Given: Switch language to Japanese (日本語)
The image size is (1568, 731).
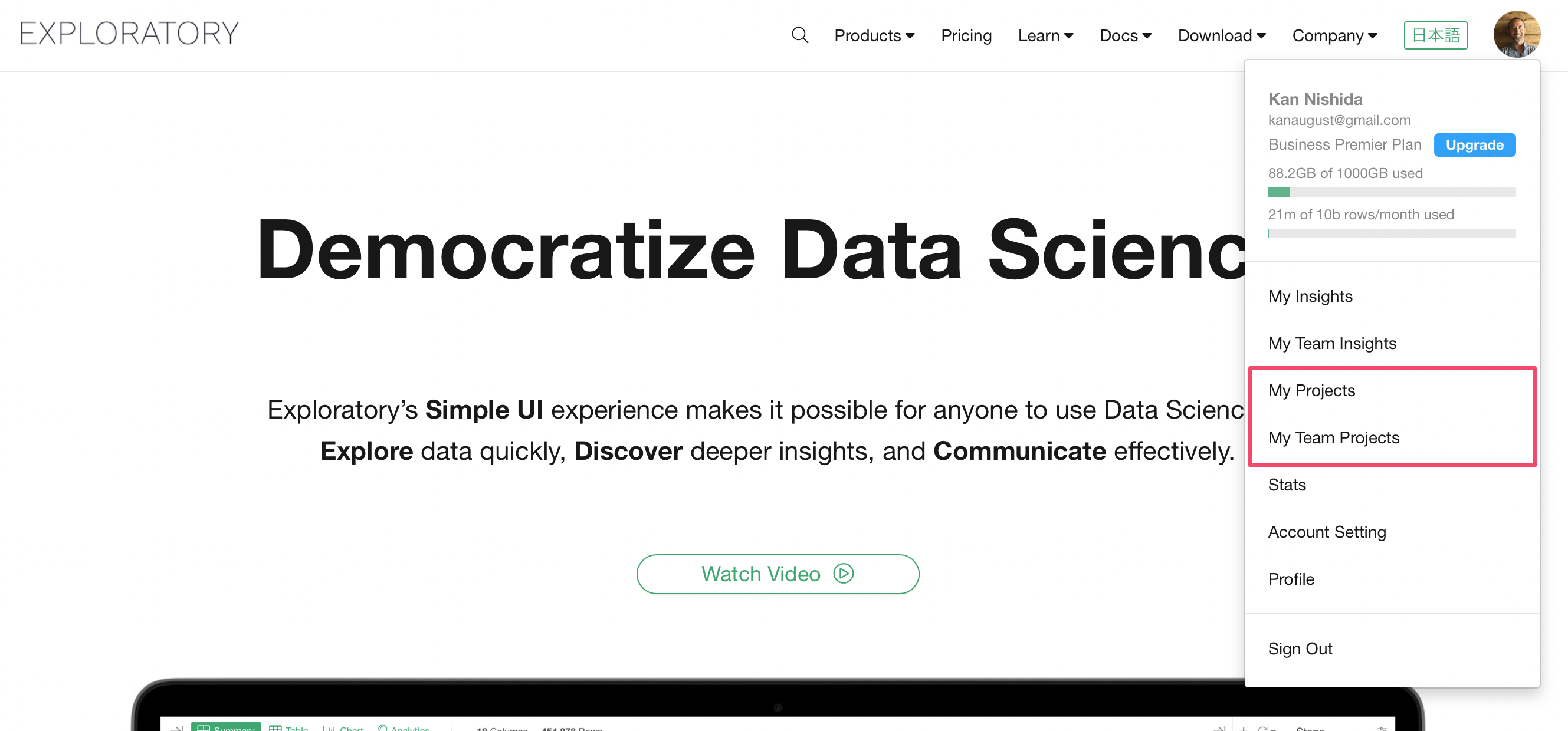Looking at the screenshot, I should (x=1435, y=35).
